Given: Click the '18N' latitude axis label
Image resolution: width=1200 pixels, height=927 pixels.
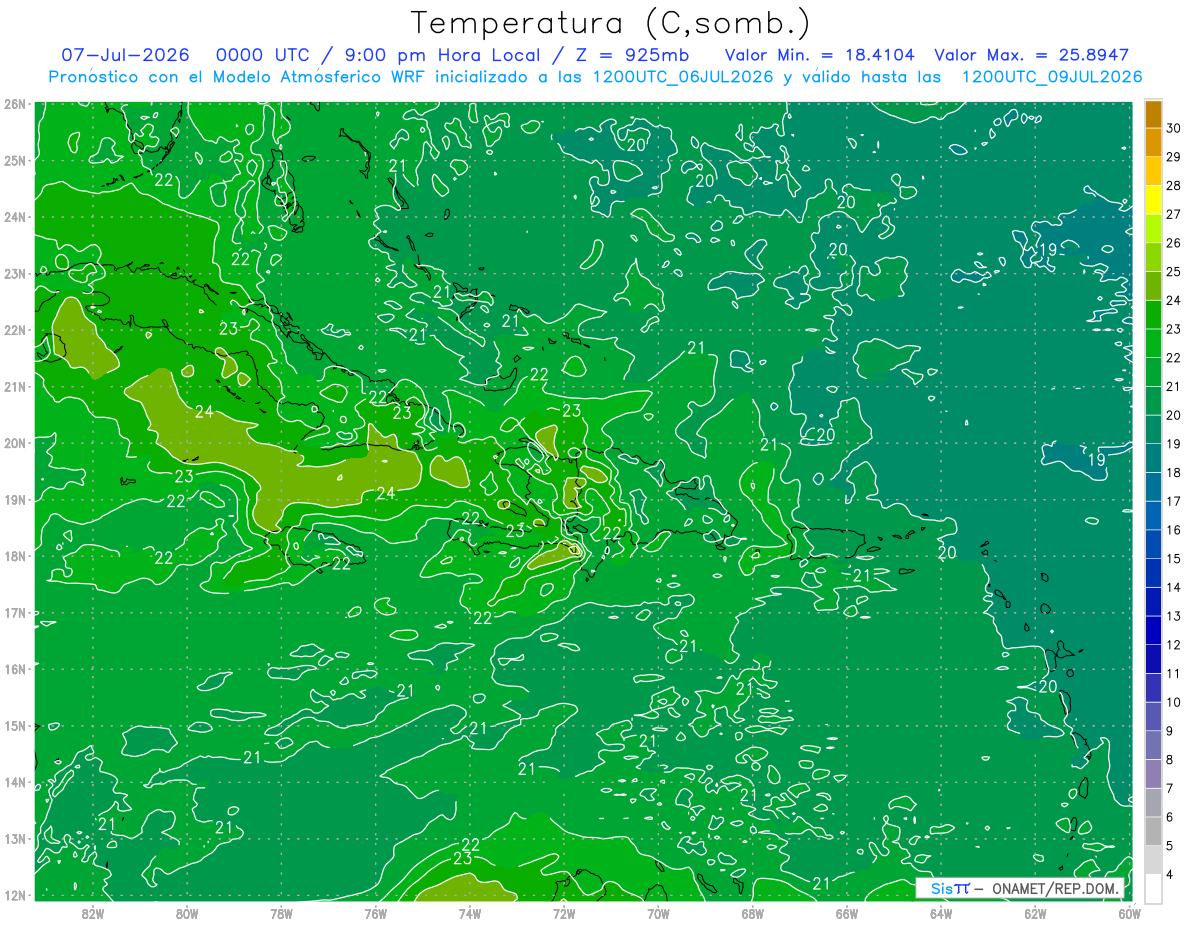Looking at the screenshot, I should 14,556.
